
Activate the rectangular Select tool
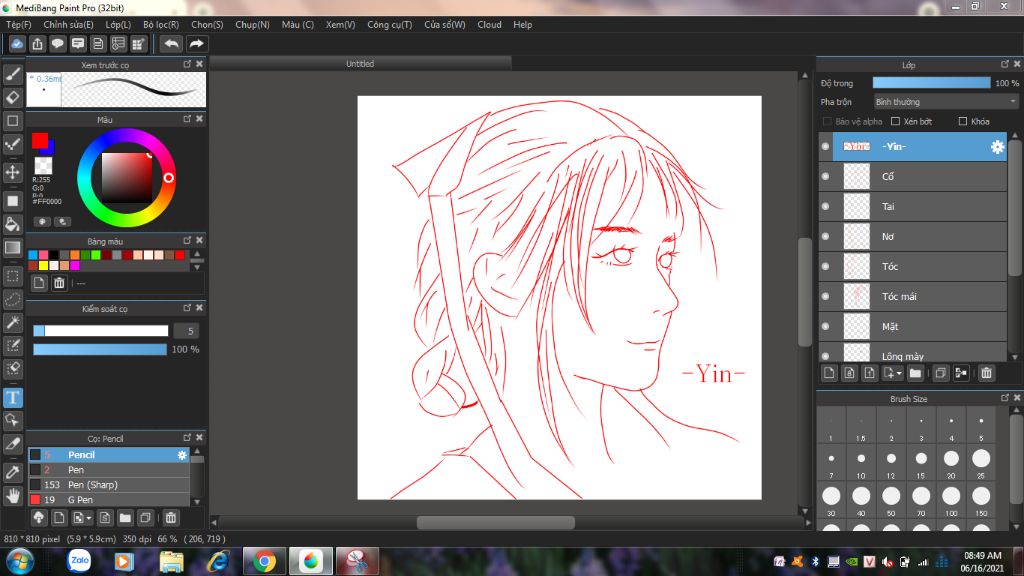[12, 276]
